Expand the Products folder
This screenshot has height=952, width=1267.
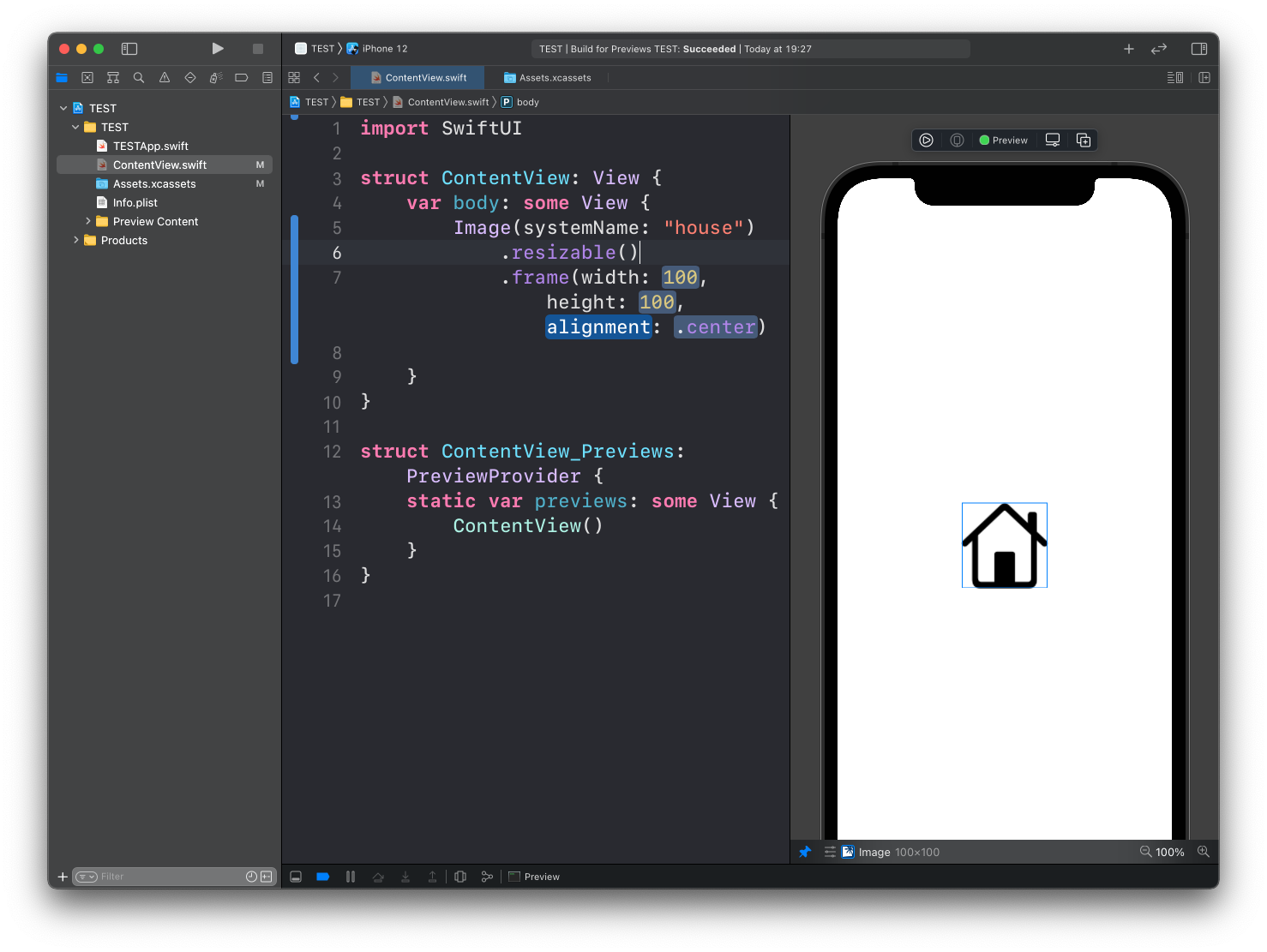click(x=76, y=240)
